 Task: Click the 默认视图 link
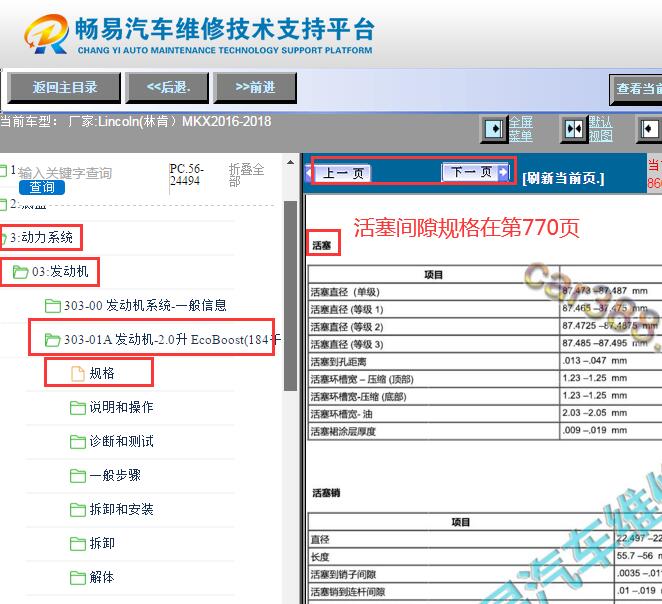pos(600,129)
